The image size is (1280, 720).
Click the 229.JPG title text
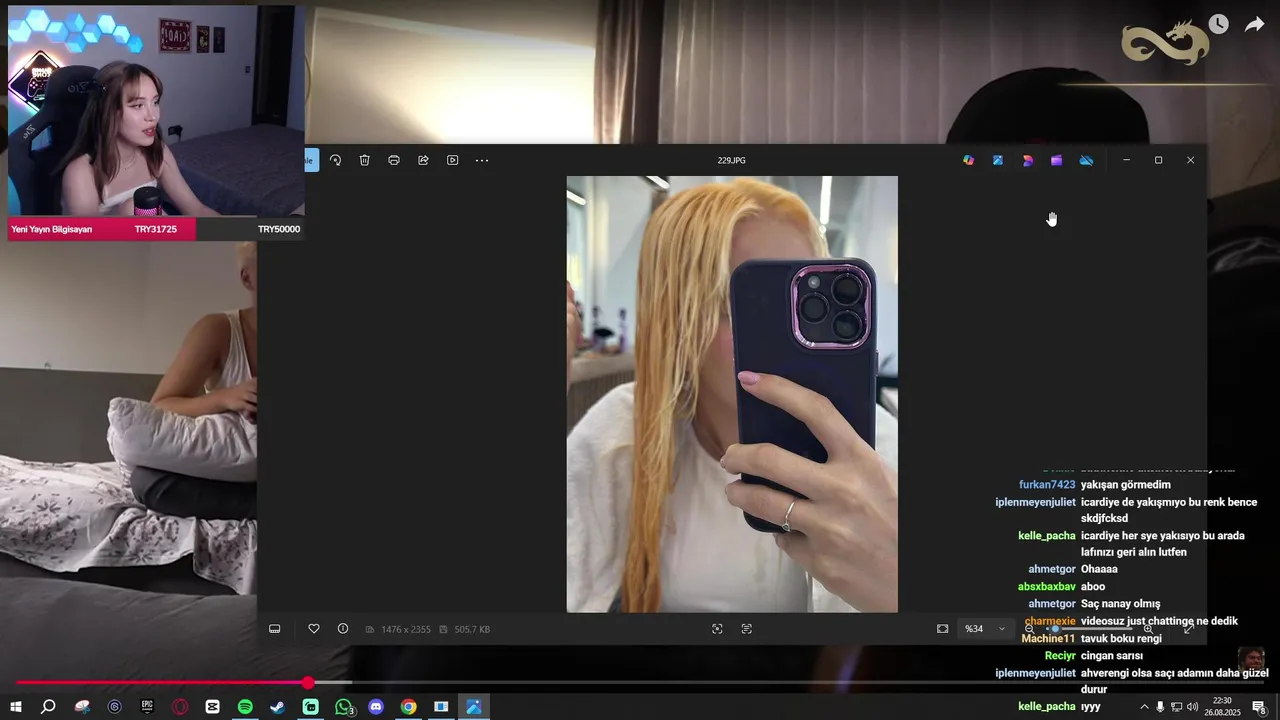(731, 160)
